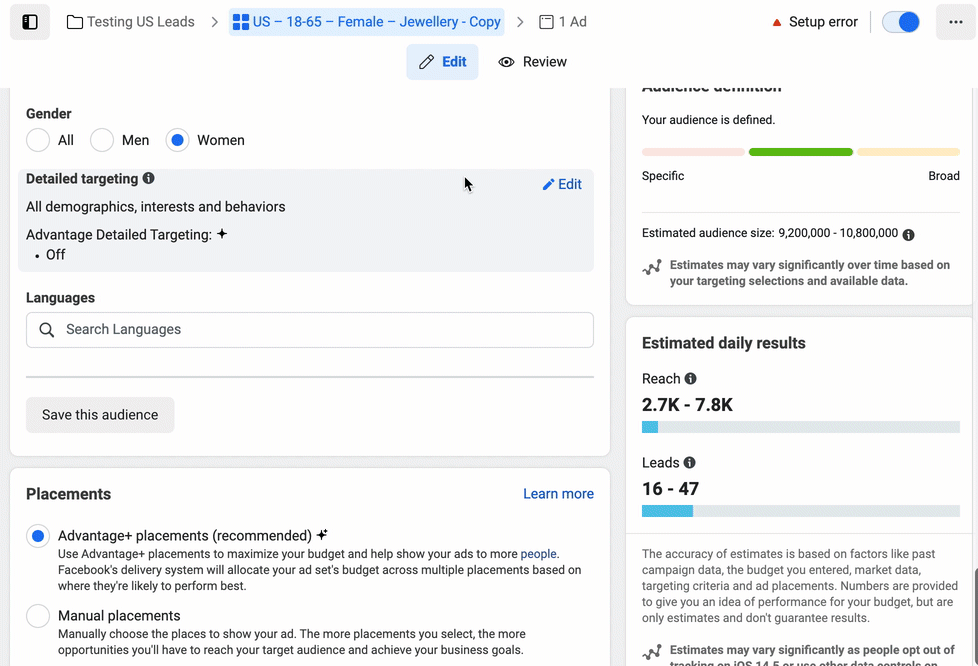Turn off the ad set toggle switch

coord(900,22)
